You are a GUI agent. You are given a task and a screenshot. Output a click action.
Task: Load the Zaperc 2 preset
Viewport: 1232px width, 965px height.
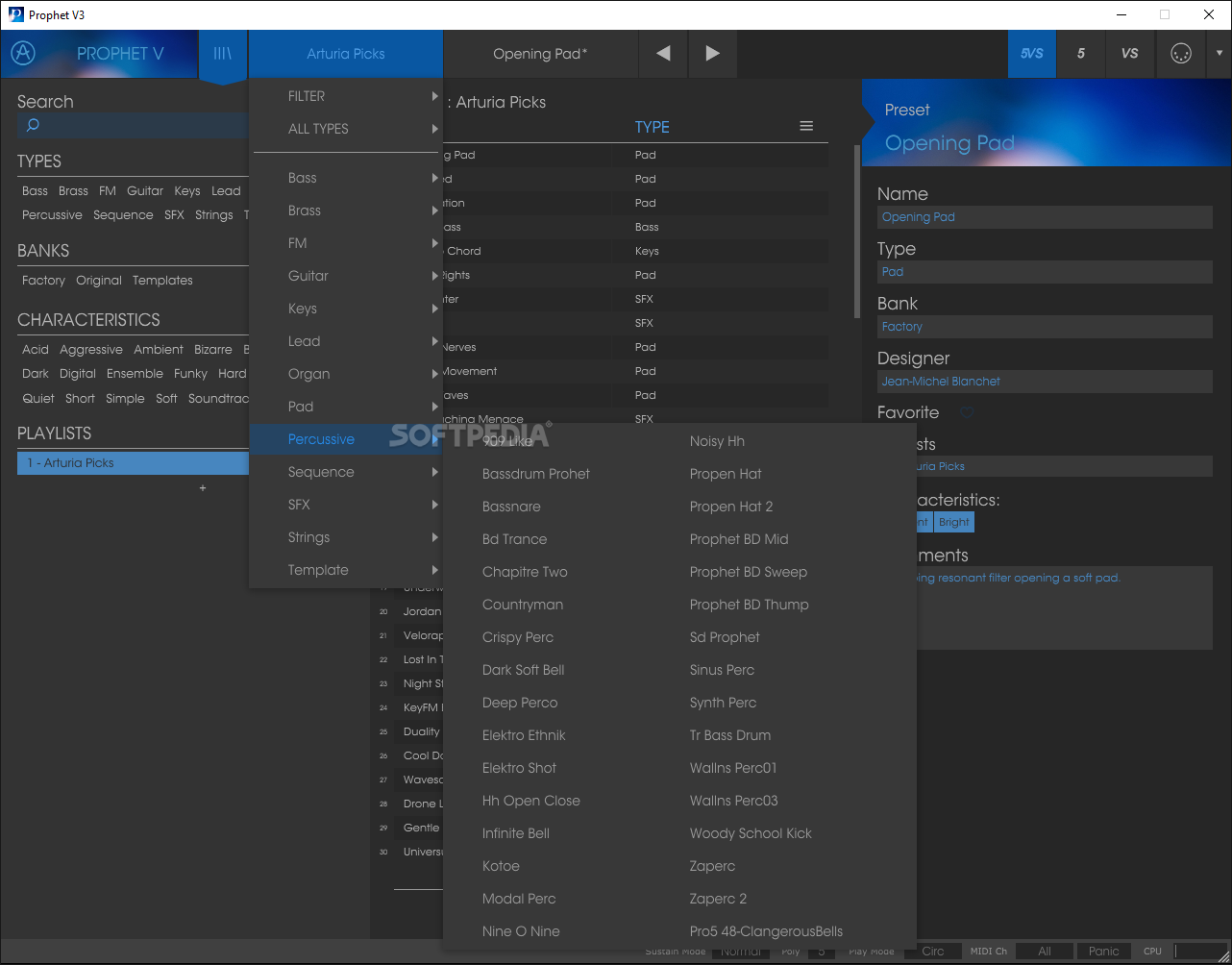tap(718, 899)
